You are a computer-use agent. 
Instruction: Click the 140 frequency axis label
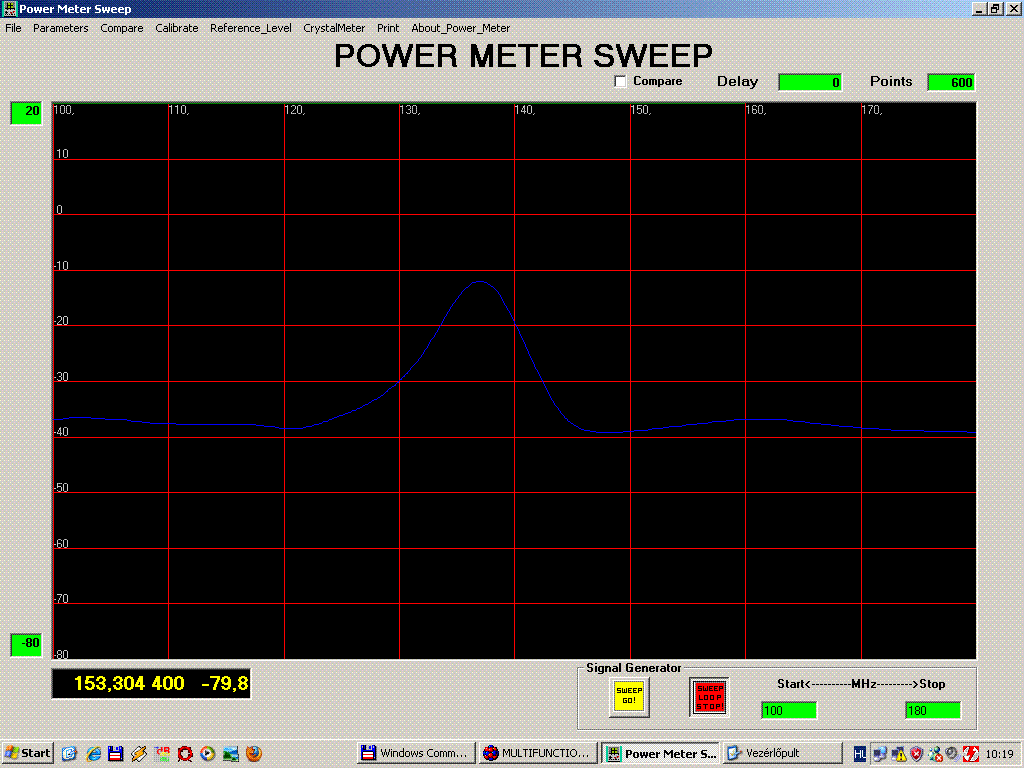click(x=524, y=110)
